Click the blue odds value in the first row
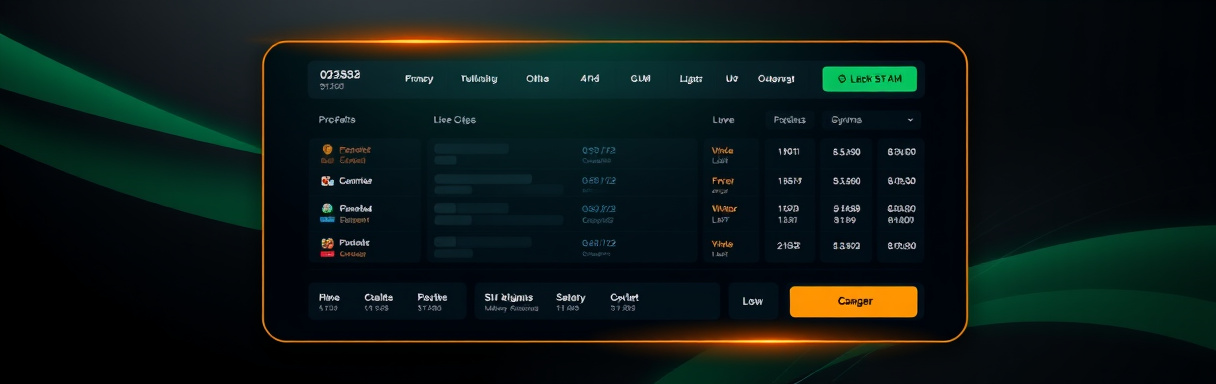The image size is (1216, 384). 599,150
